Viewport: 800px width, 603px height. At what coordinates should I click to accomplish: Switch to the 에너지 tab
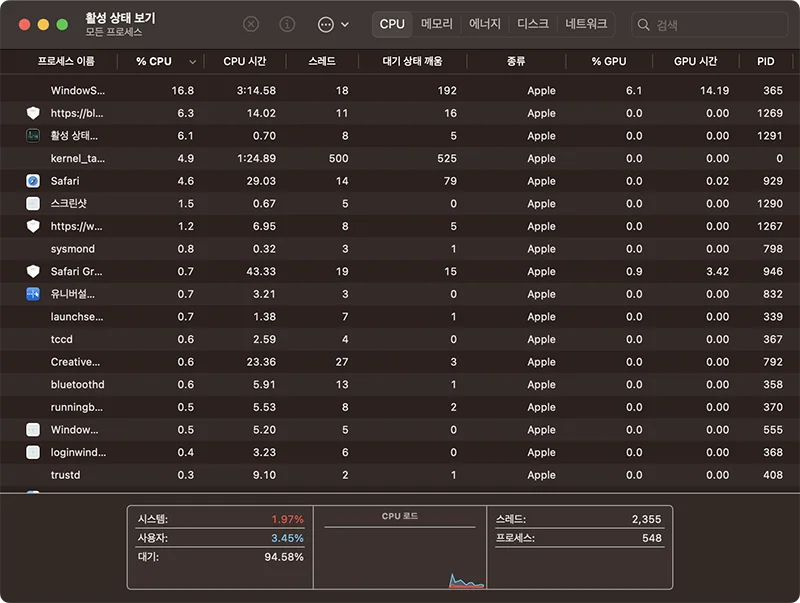(x=485, y=24)
